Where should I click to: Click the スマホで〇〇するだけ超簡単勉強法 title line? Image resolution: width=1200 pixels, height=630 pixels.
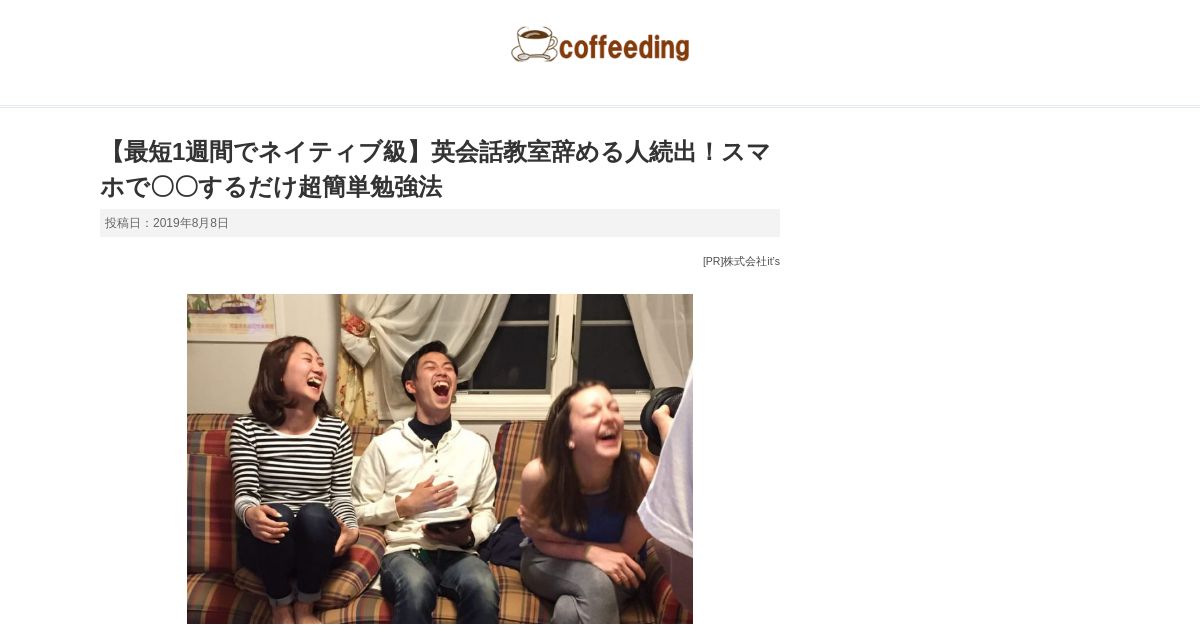[271, 187]
